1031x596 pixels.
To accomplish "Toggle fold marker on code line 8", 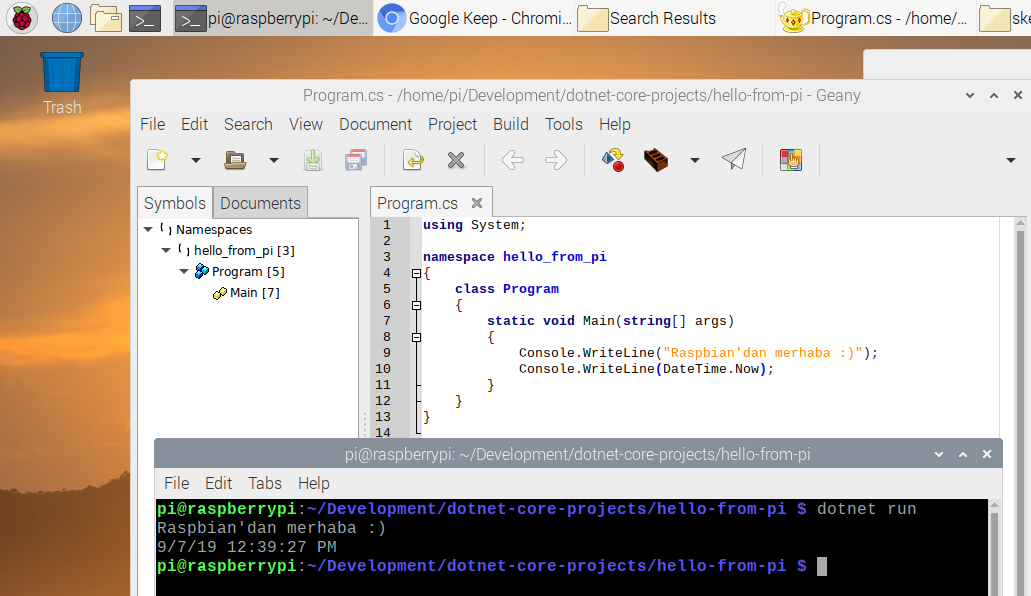I will [416, 337].
